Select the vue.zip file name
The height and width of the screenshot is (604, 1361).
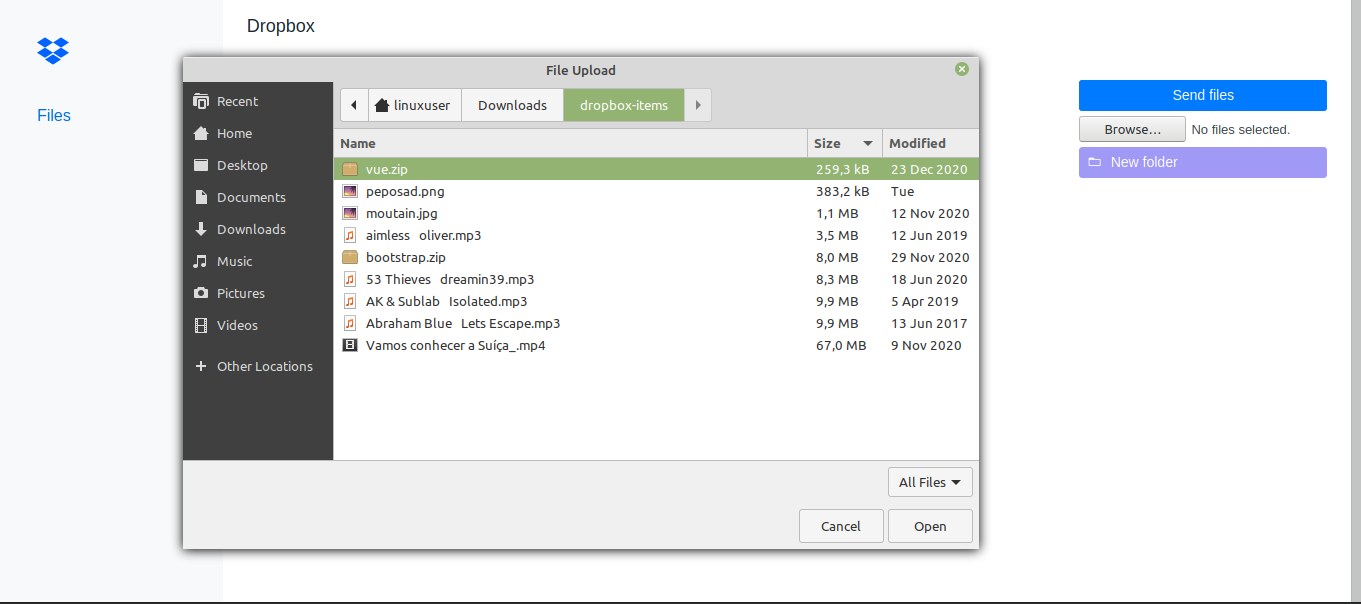pyautogui.click(x=387, y=169)
